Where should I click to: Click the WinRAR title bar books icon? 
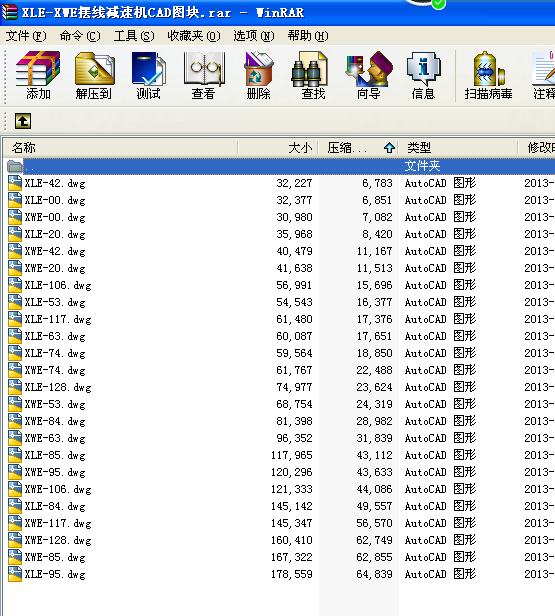[9, 12]
